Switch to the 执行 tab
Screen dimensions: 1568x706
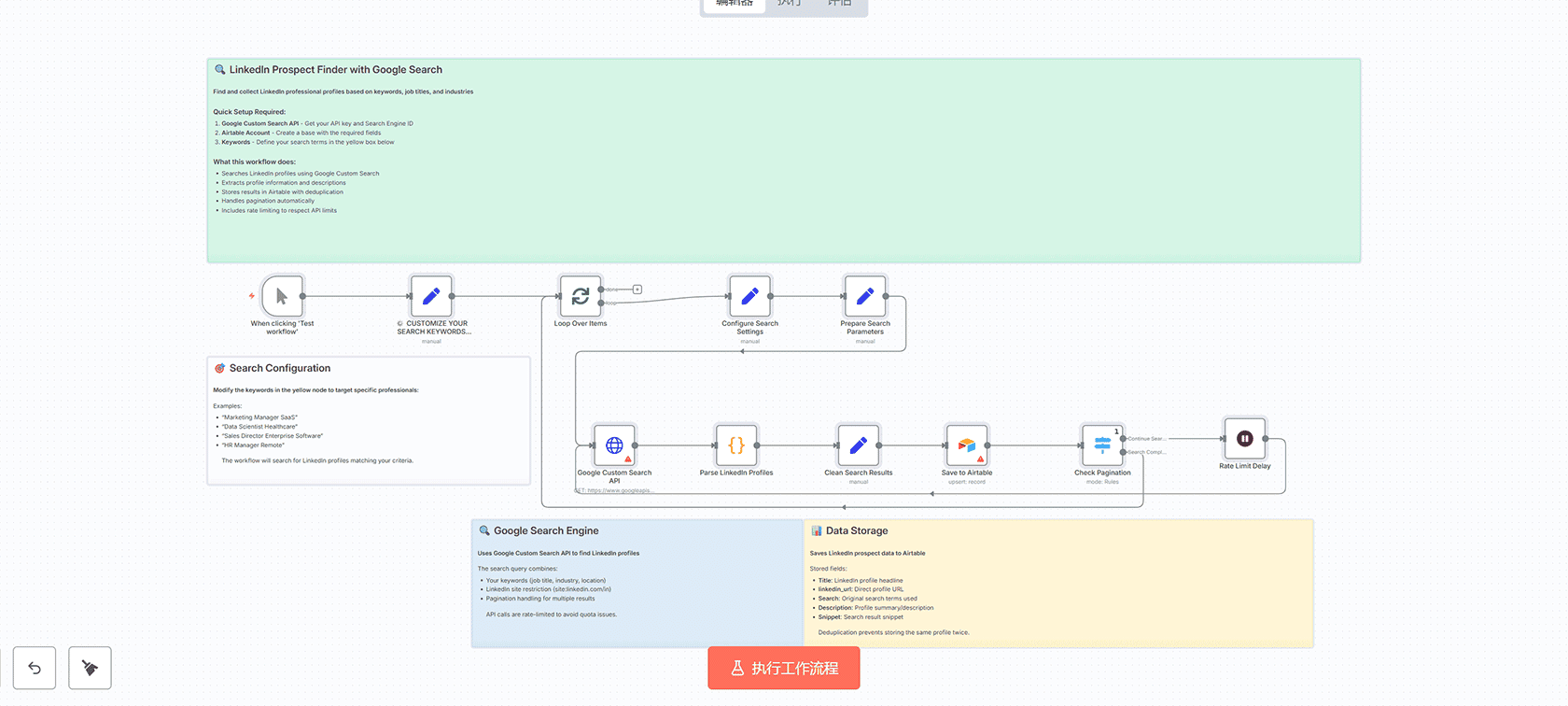pyautogui.click(x=790, y=5)
